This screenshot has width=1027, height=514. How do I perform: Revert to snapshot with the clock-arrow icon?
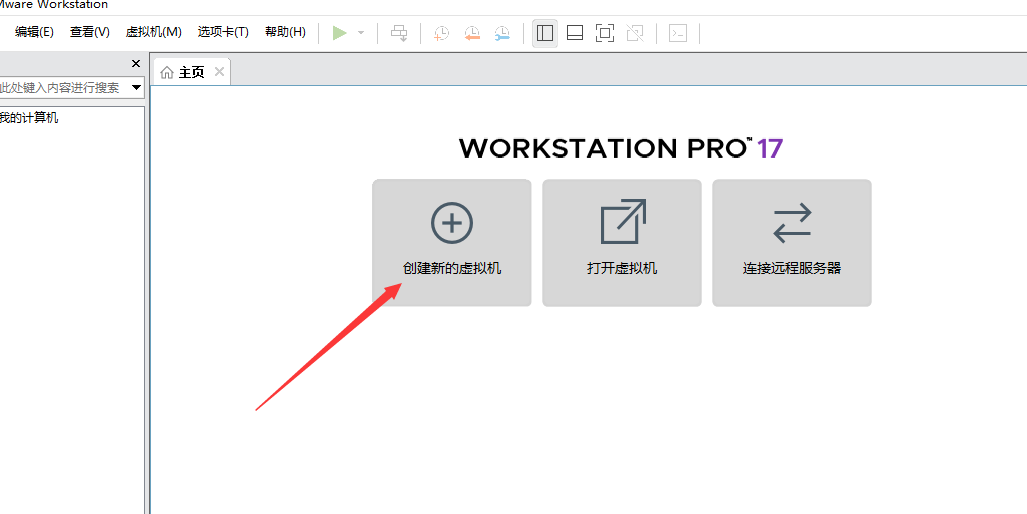[x=472, y=33]
